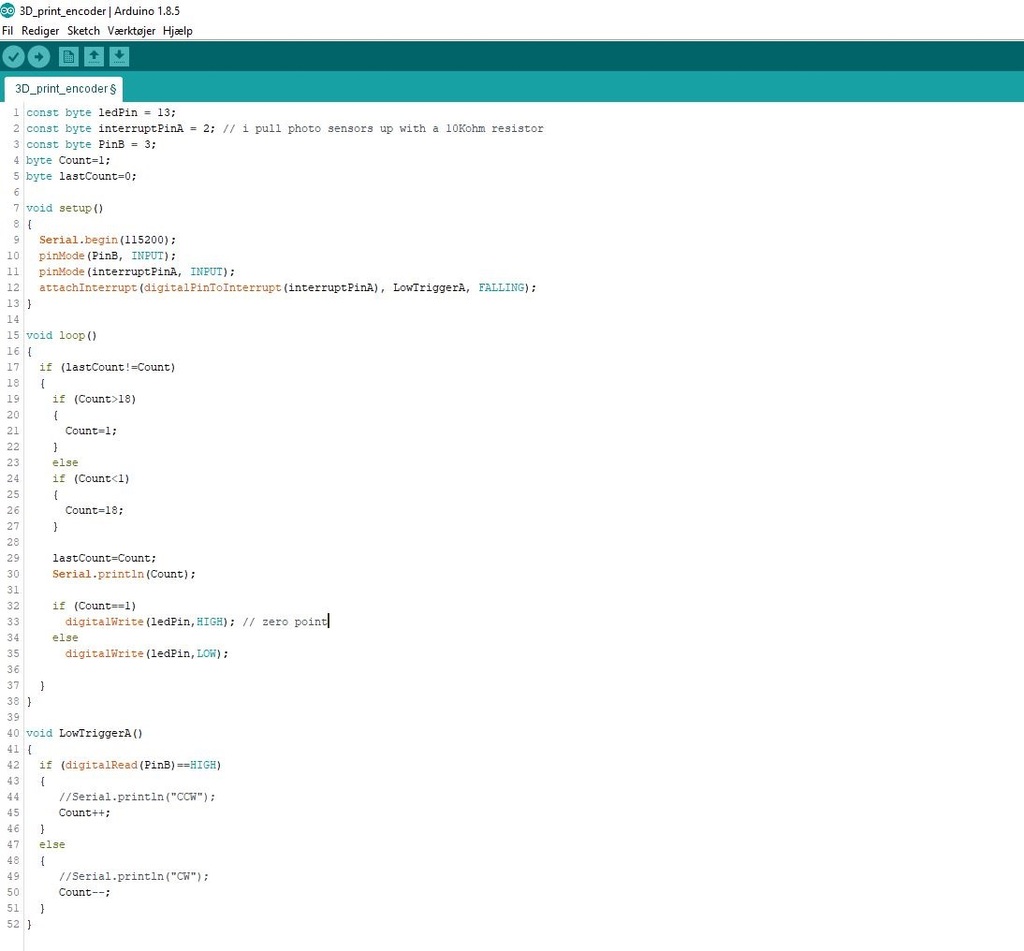
Task: Open the Fil menu
Action: click(7, 31)
